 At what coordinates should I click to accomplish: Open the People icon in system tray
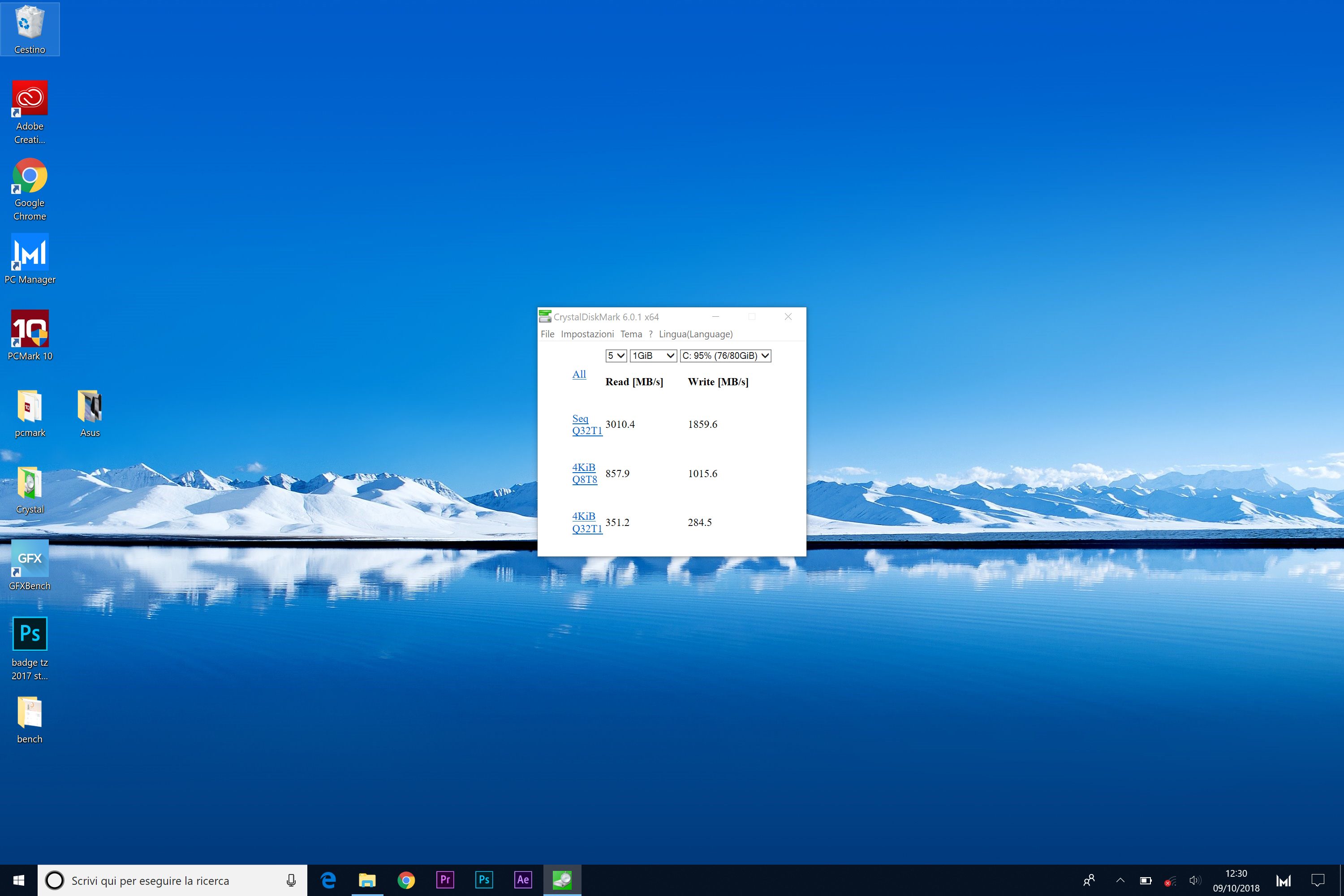[1089, 881]
